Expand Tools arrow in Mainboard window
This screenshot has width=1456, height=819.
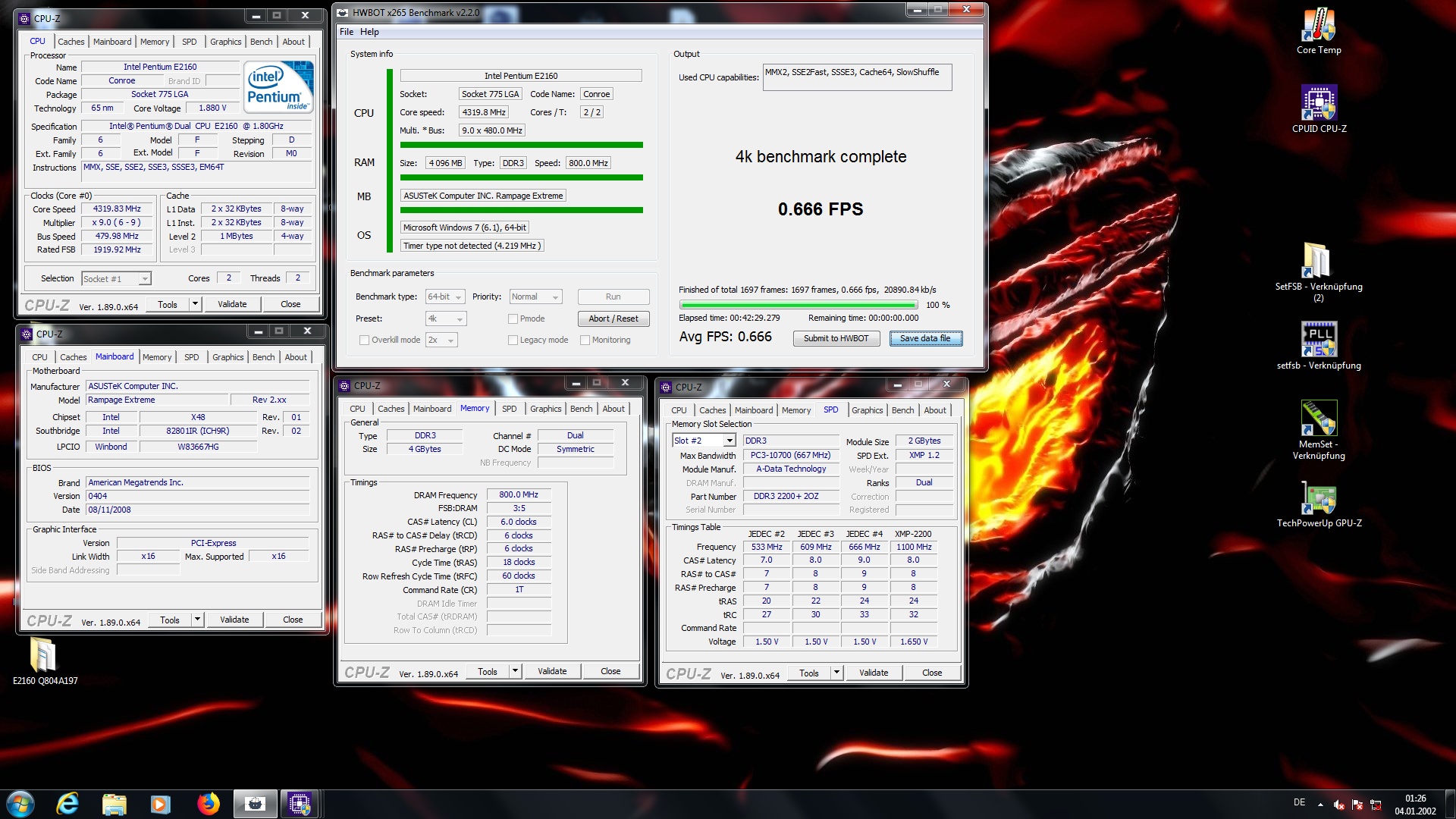(197, 620)
